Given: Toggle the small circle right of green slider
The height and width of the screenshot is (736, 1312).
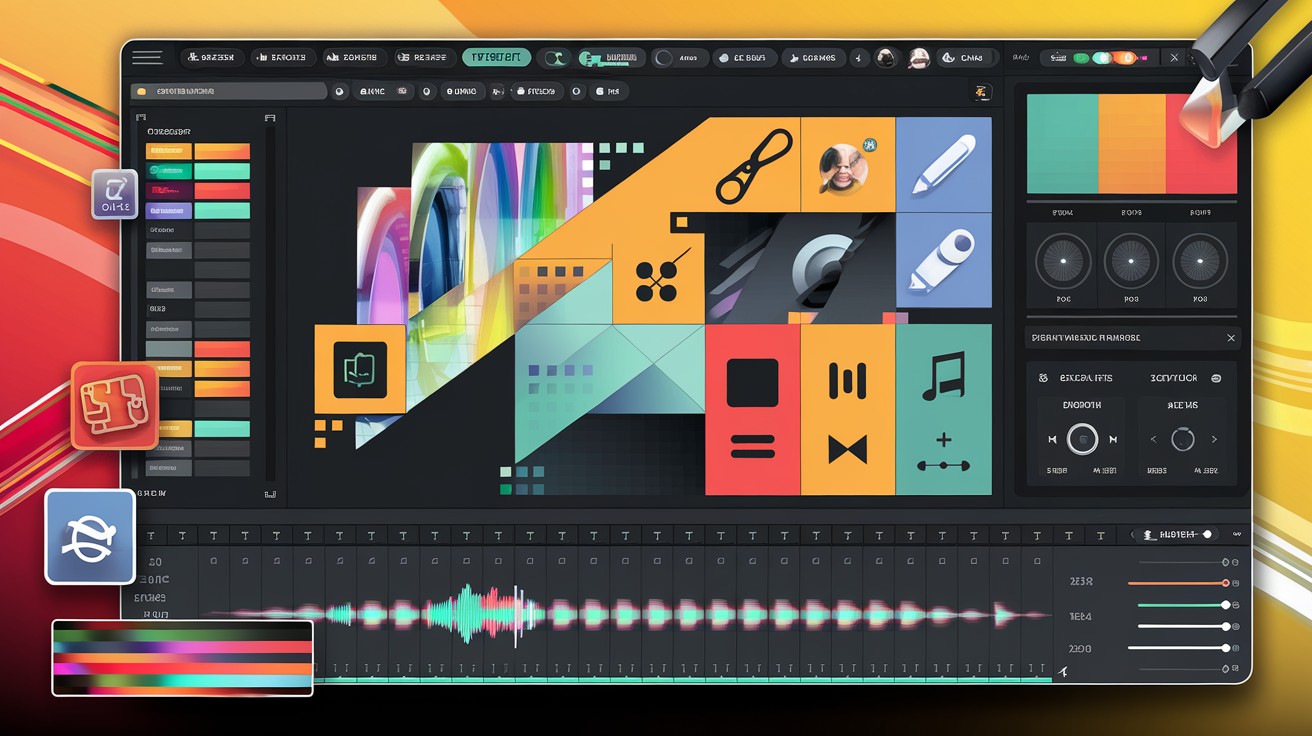Looking at the screenshot, I should tap(1237, 605).
